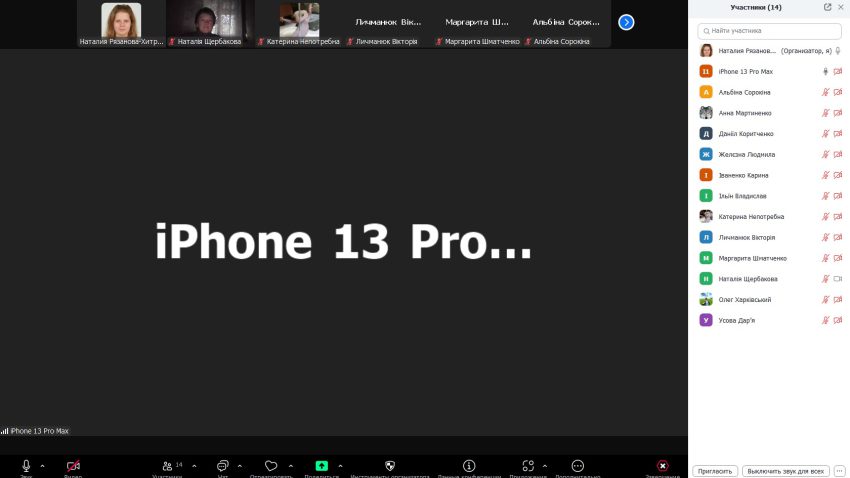850x478 pixels.
Task: Mute microphone with the Звук button
Action: [25, 467]
